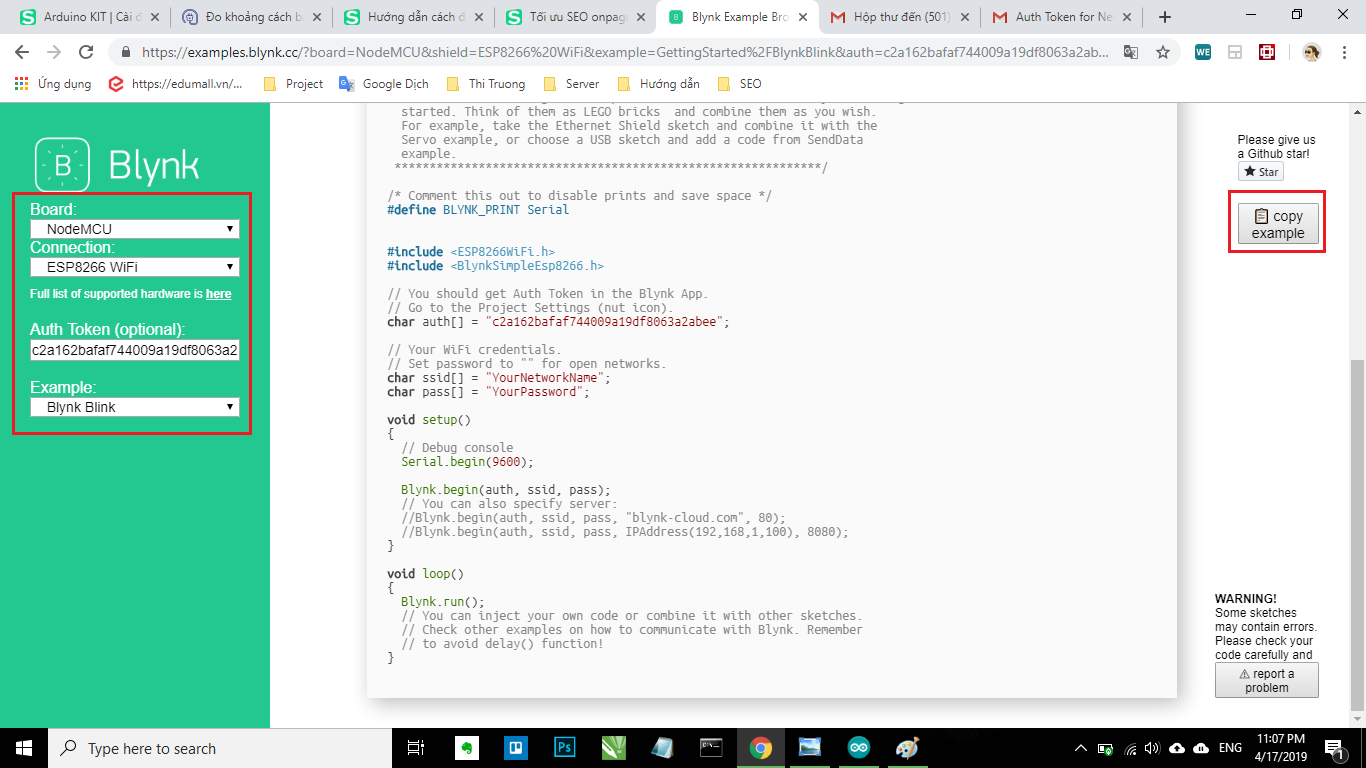
Task: Click the page's vertical scrollbar thumb
Action: point(1357,535)
